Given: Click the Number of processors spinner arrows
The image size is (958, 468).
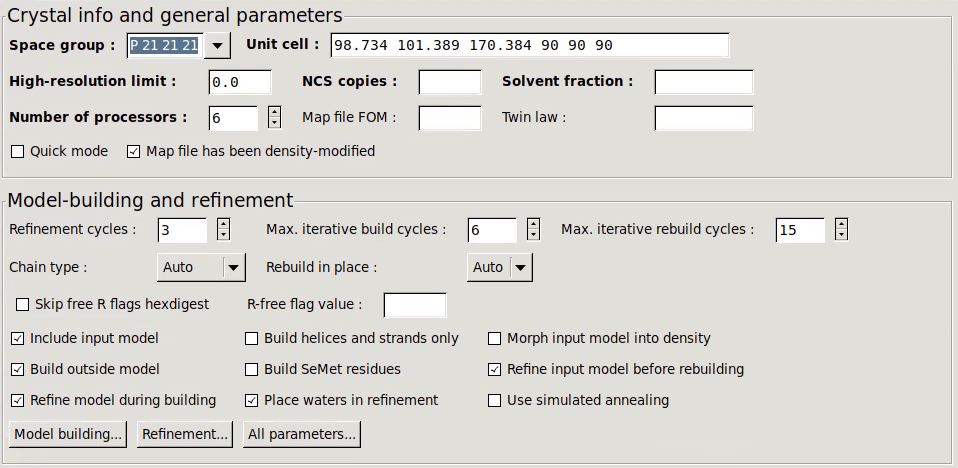Looking at the screenshot, I should pyautogui.click(x=275, y=117).
